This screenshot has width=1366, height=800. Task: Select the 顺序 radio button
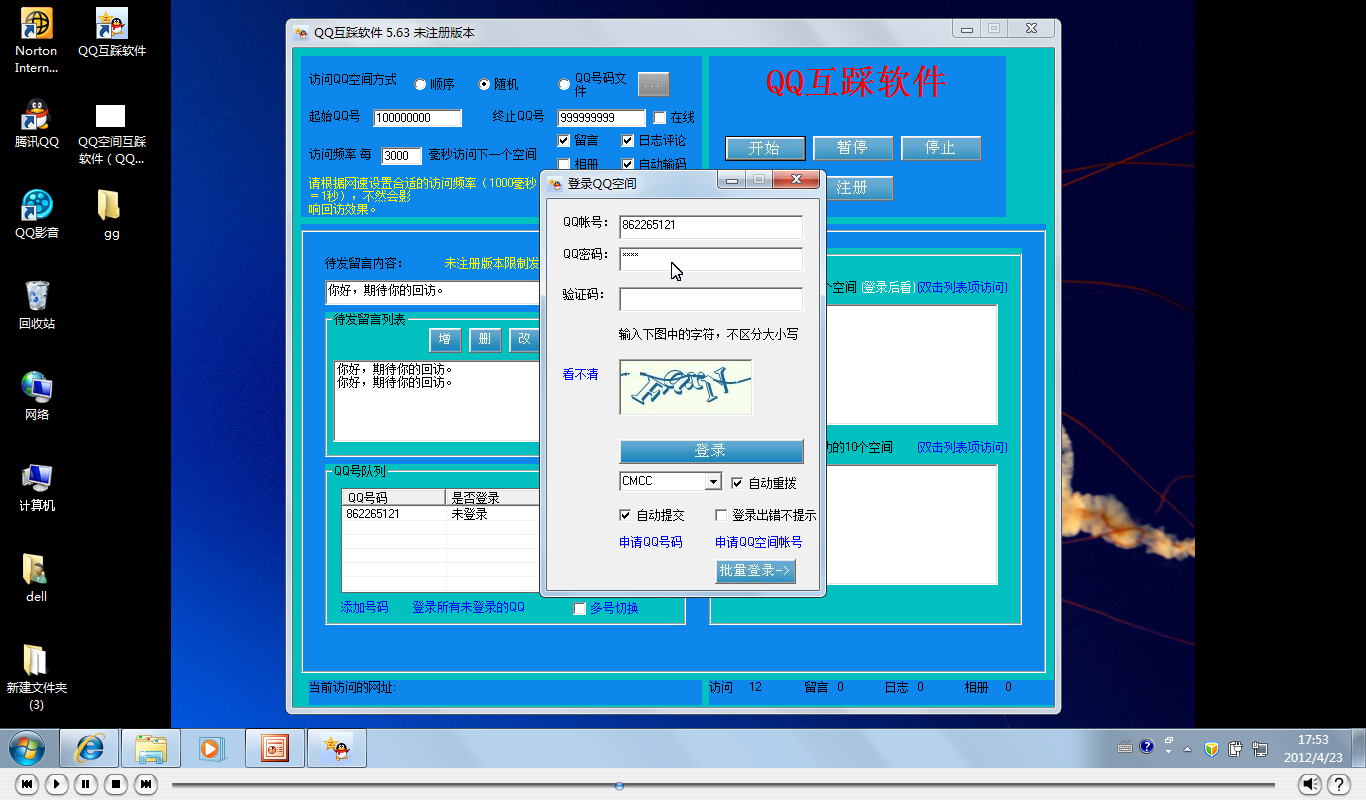point(421,85)
